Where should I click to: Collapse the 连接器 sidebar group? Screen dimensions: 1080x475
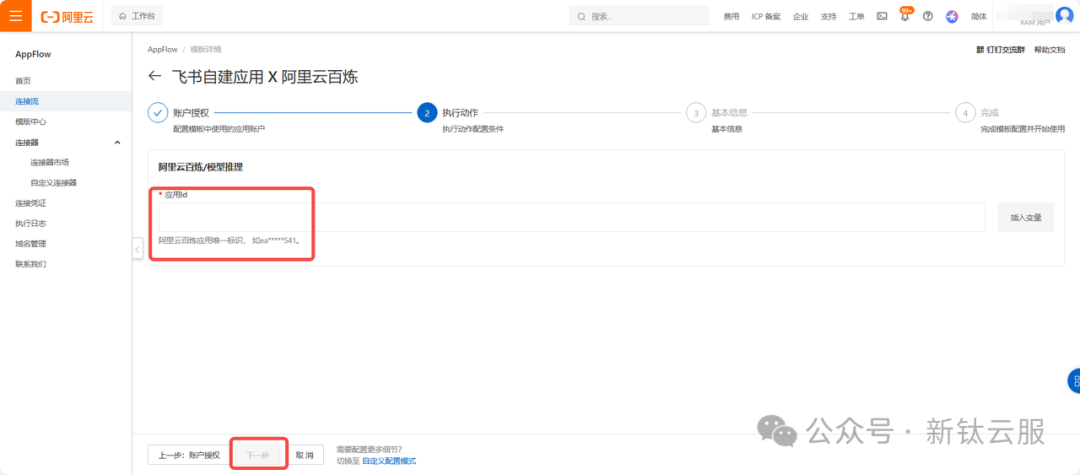point(117,142)
